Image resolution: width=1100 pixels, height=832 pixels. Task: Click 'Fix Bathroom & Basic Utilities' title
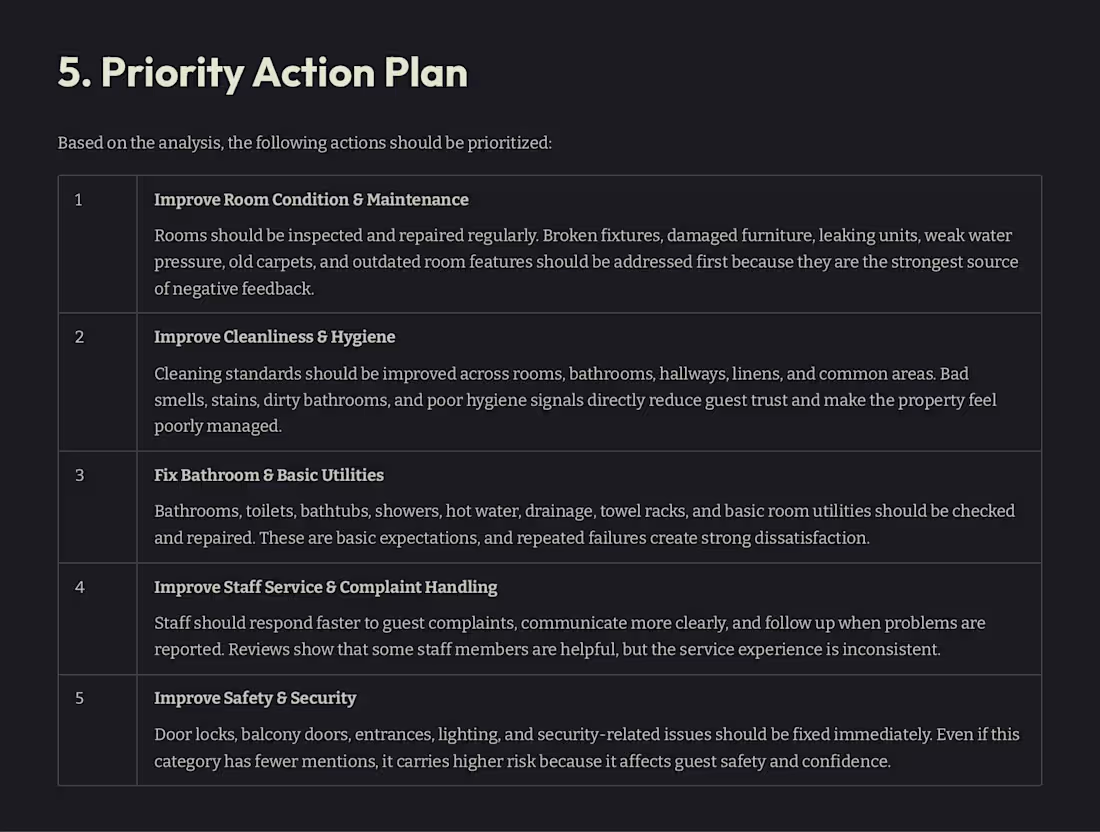tap(269, 475)
